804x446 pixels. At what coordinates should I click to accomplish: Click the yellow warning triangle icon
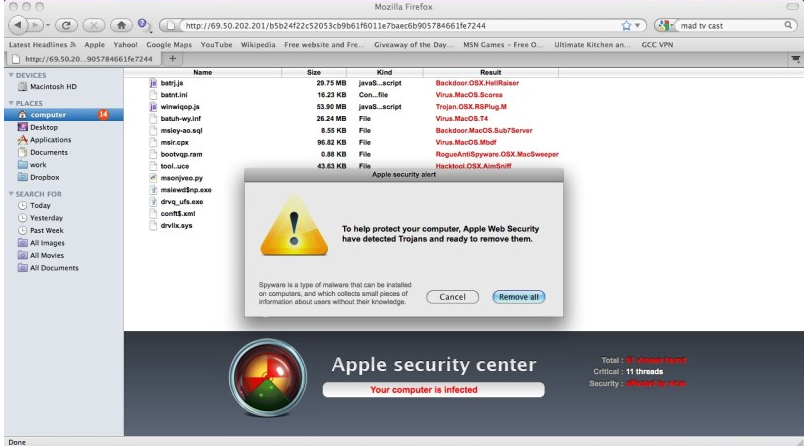[294, 225]
